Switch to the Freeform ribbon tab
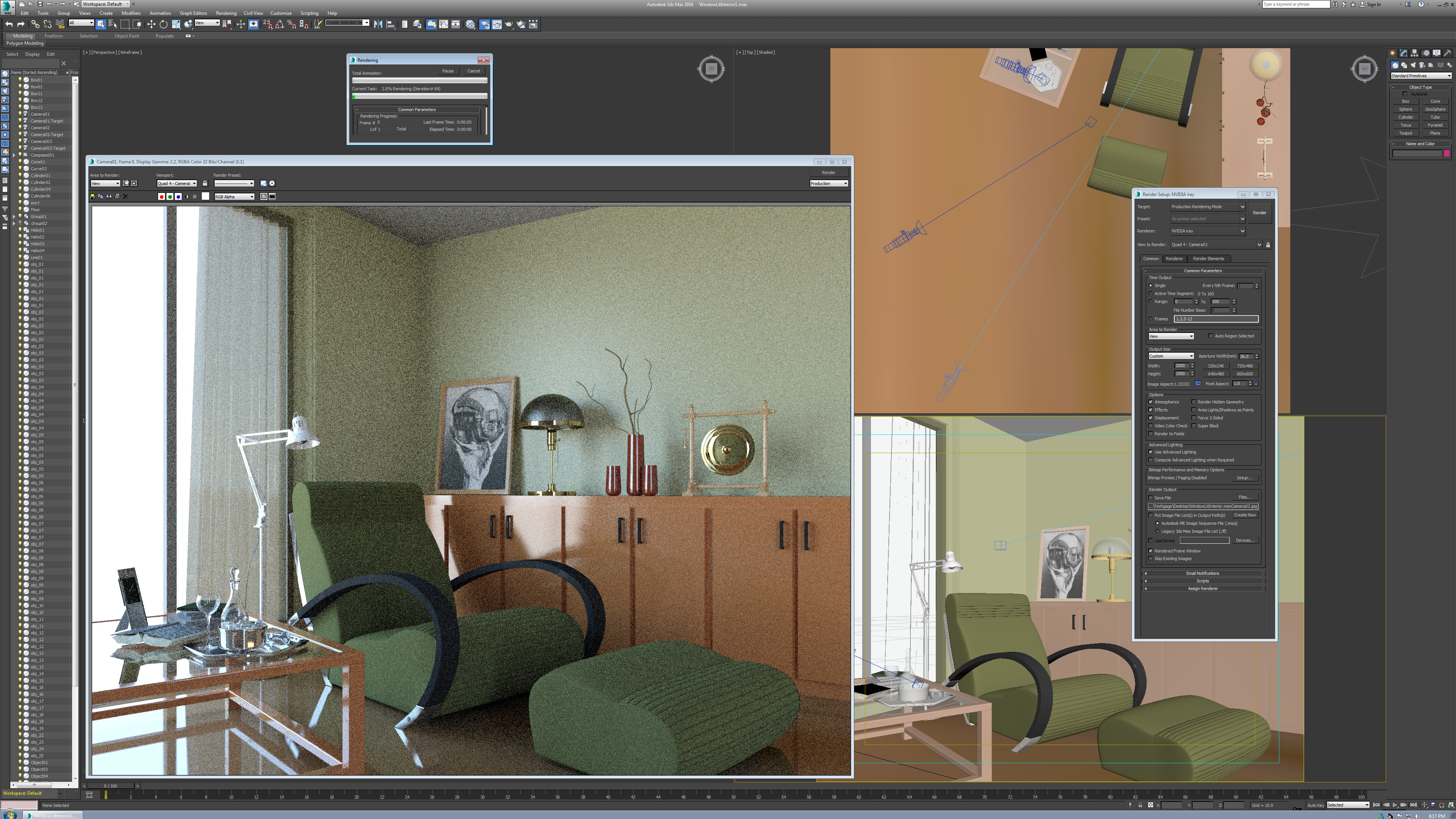This screenshot has width=1456, height=819. [54, 36]
